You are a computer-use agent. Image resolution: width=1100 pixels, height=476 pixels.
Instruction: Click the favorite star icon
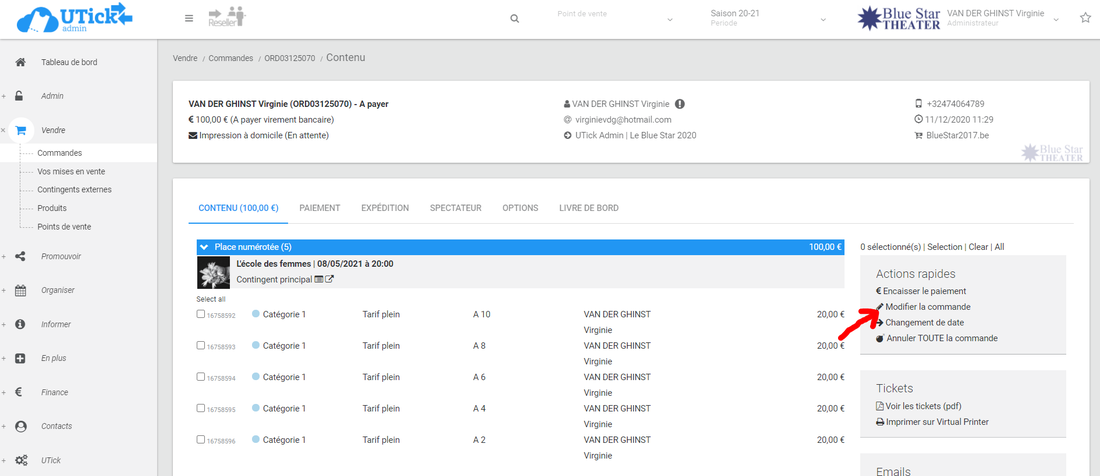click(1085, 18)
